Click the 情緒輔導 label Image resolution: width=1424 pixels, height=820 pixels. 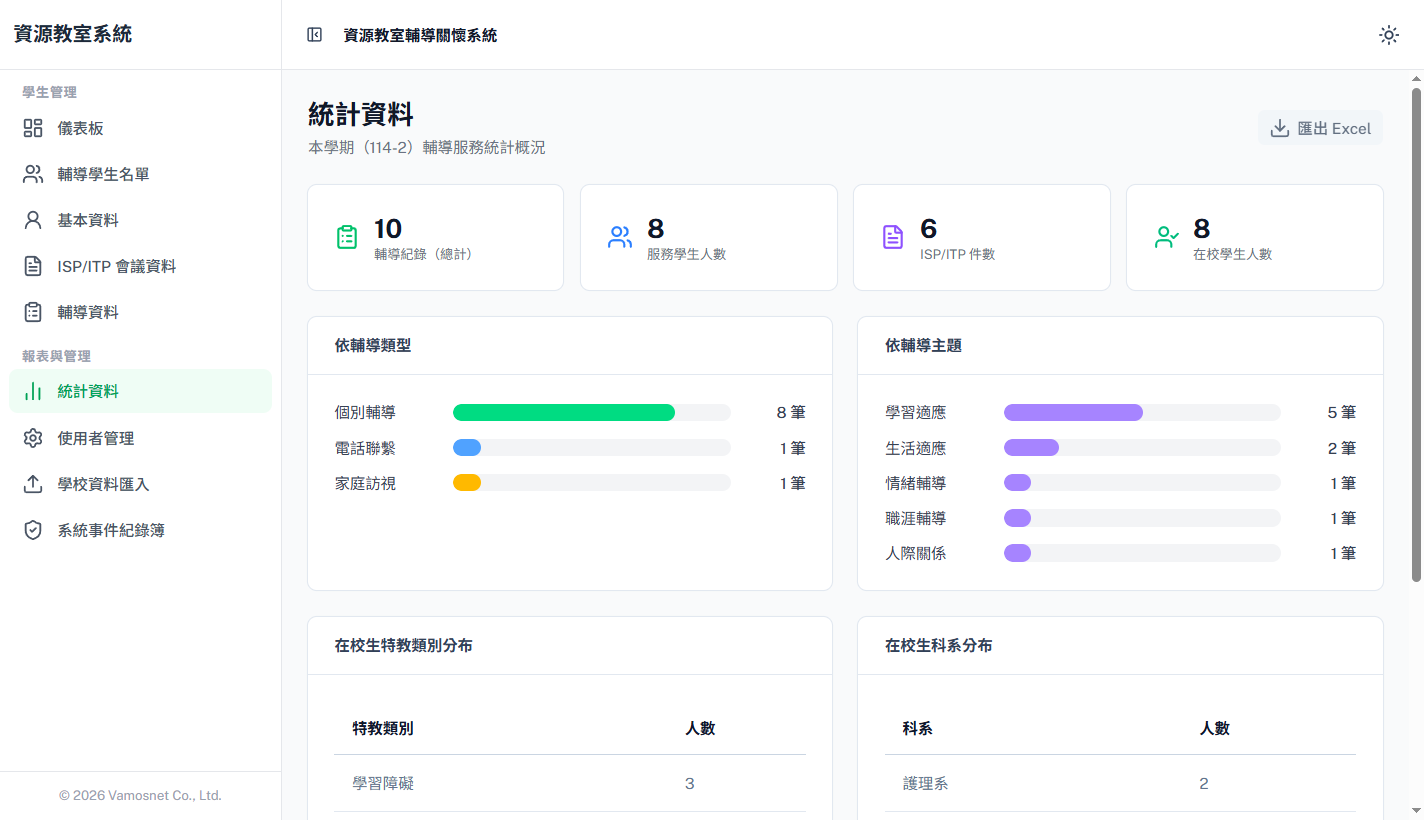[916, 483]
